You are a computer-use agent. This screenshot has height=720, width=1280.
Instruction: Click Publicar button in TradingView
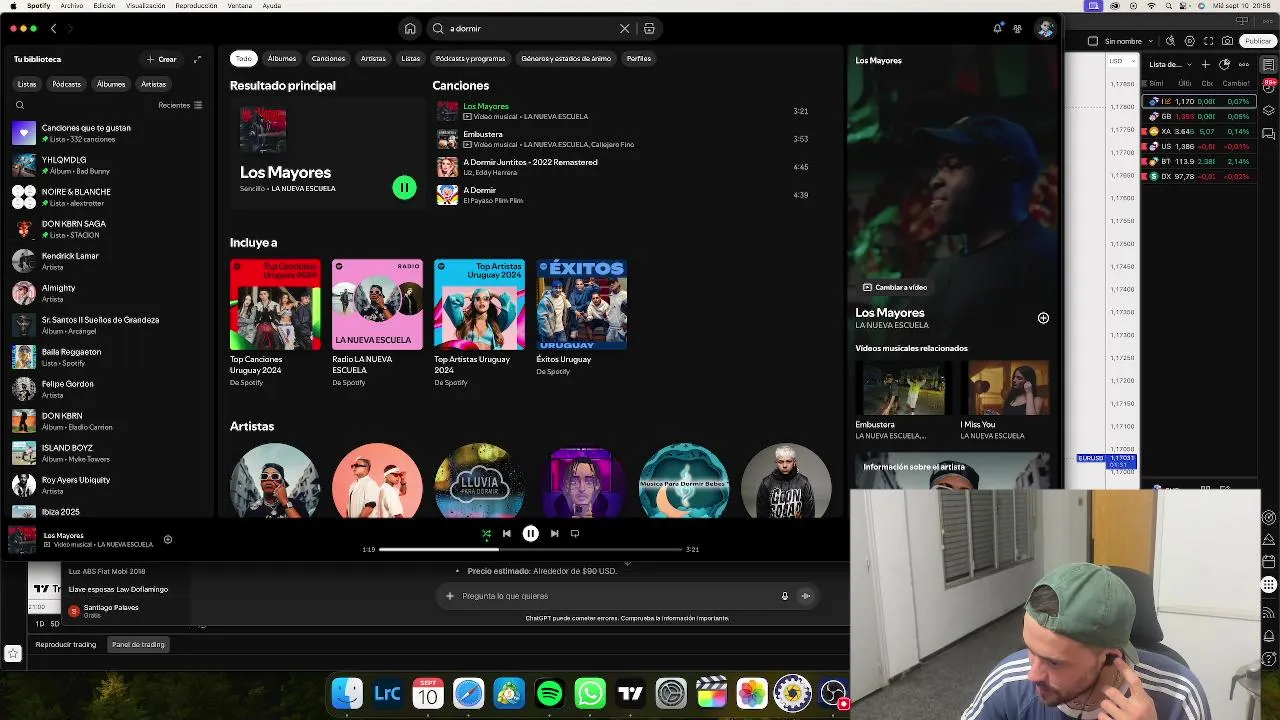1257,41
